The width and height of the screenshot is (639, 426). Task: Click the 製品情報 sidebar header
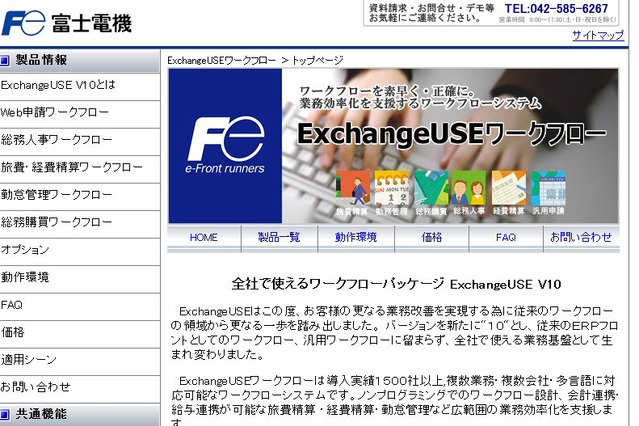click(x=80, y=60)
